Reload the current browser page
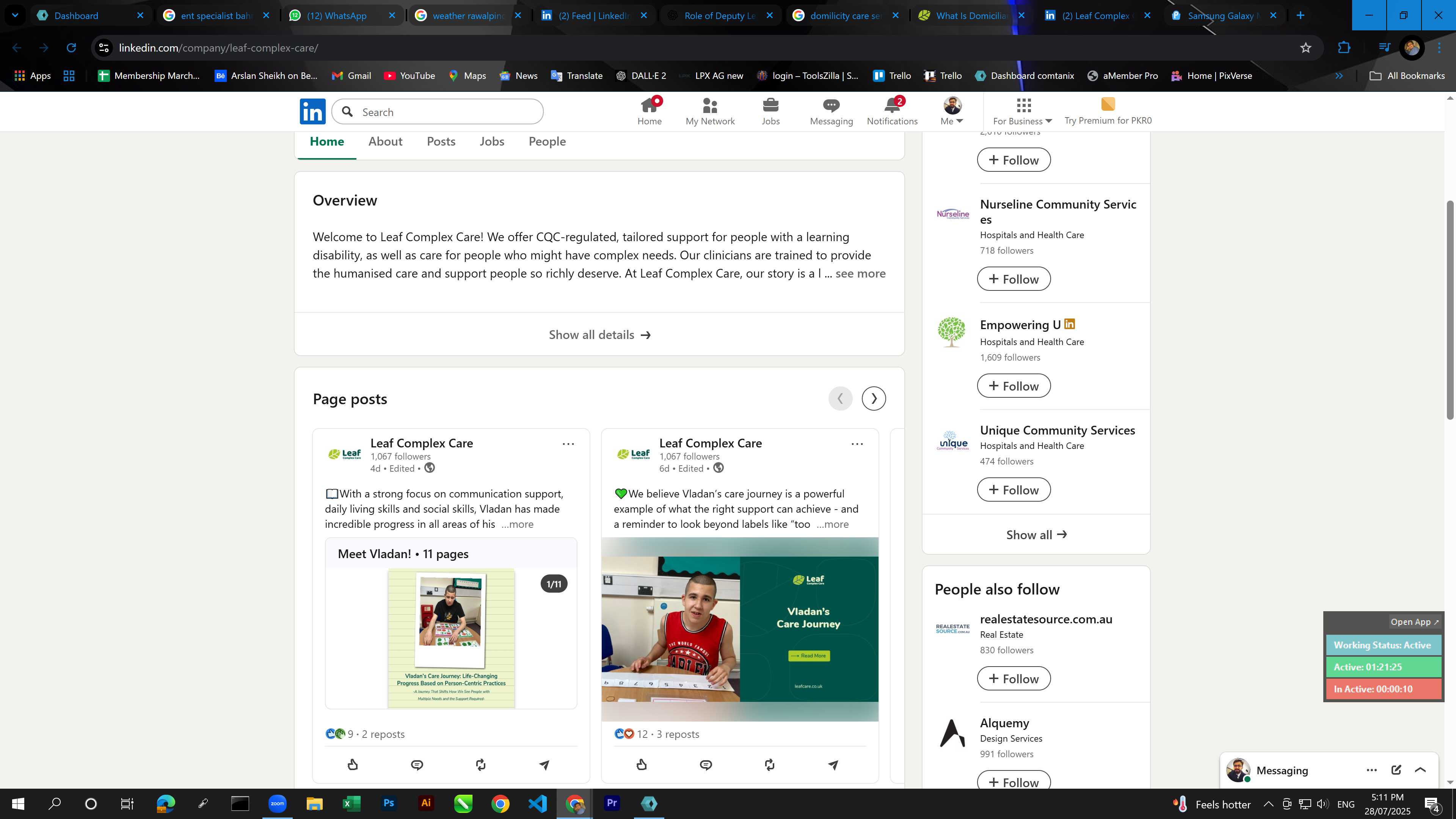Viewport: 1456px width, 819px height. tap(71, 48)
